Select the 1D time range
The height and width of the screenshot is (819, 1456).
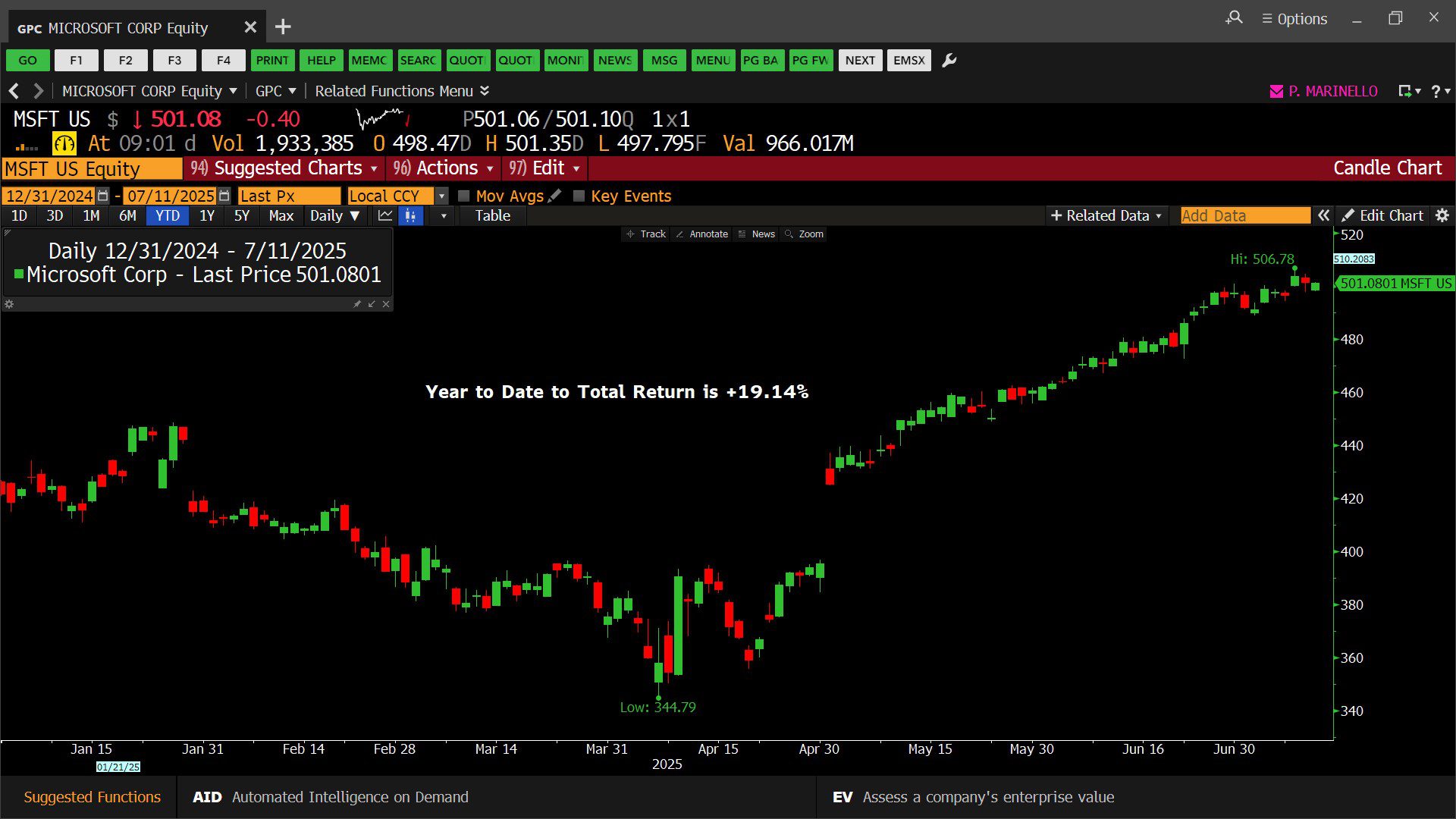coord(19,215)
